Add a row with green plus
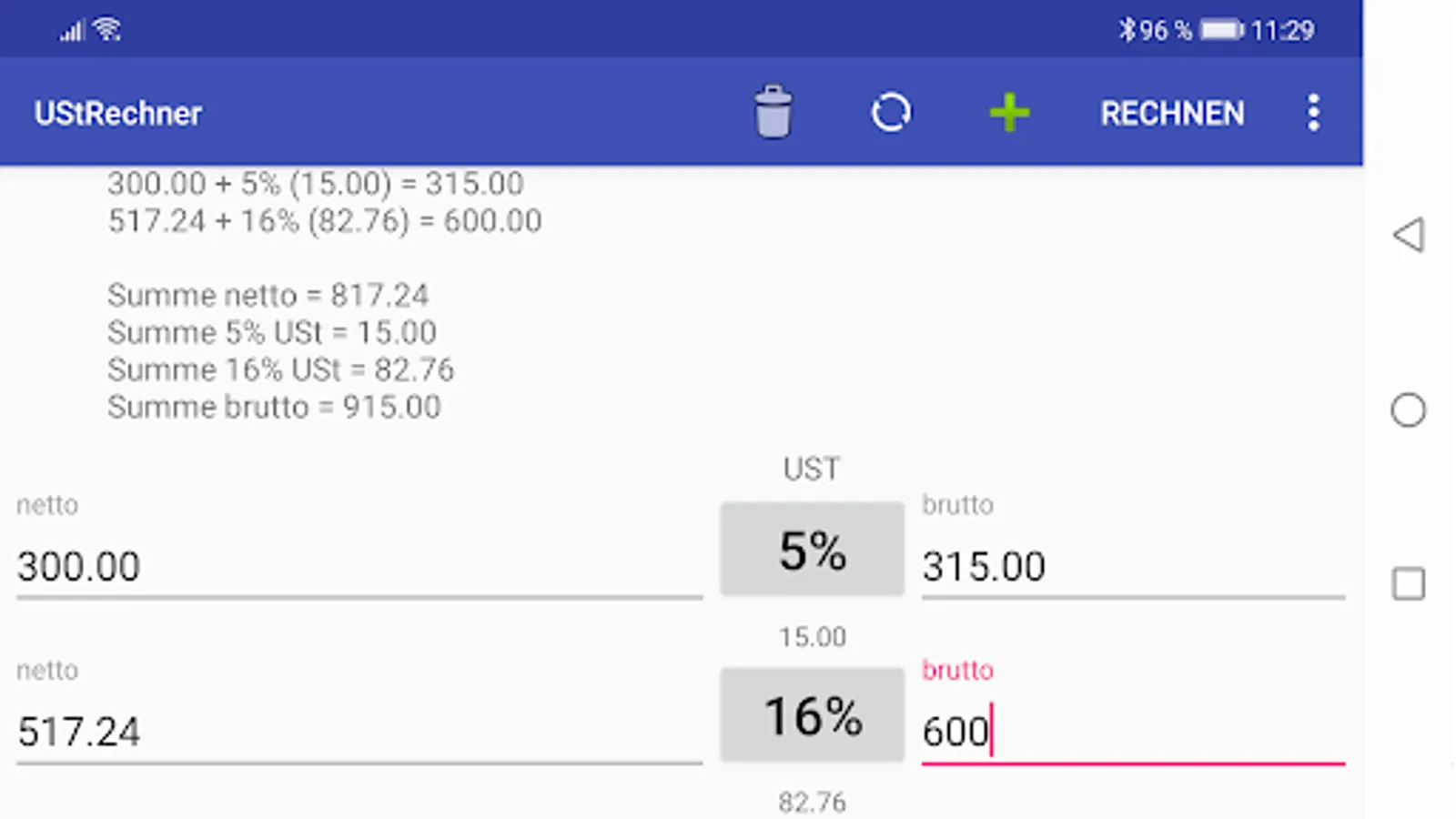This screenshot has height=819, width=1456. pyautogui.click(x=1008, y=113)
